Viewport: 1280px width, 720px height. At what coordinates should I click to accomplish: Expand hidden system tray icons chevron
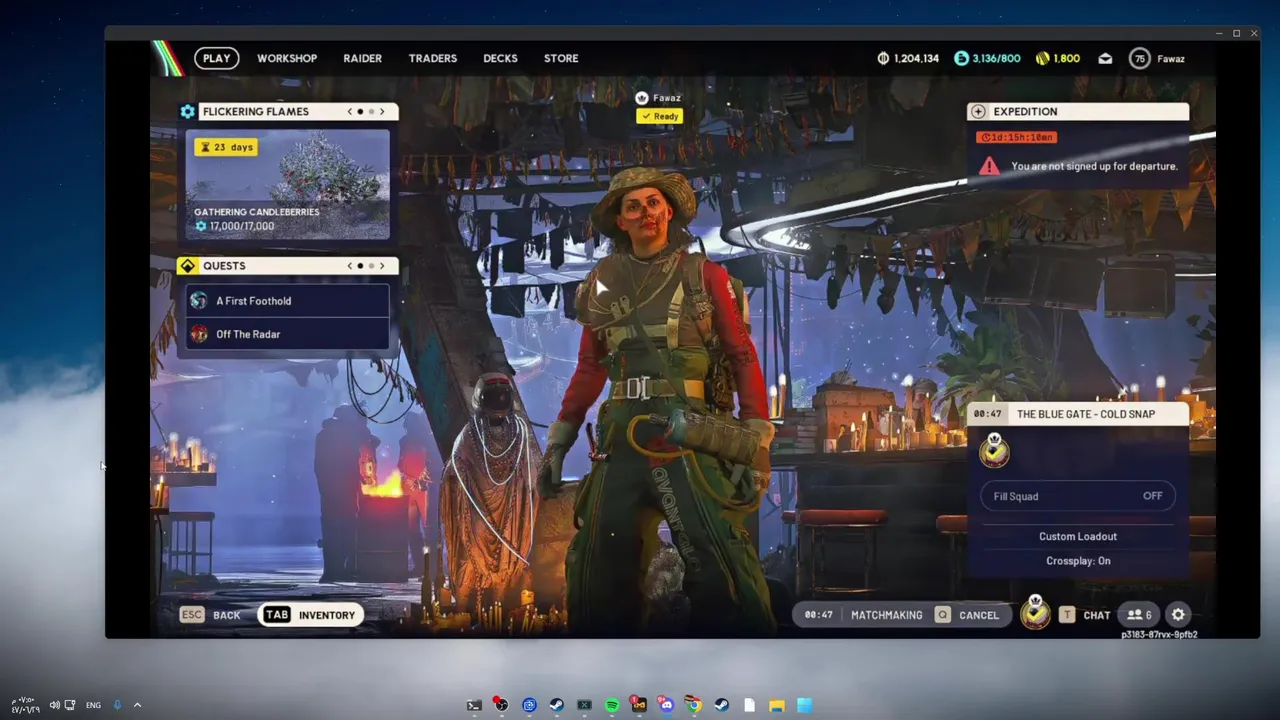tap(137, 705)
